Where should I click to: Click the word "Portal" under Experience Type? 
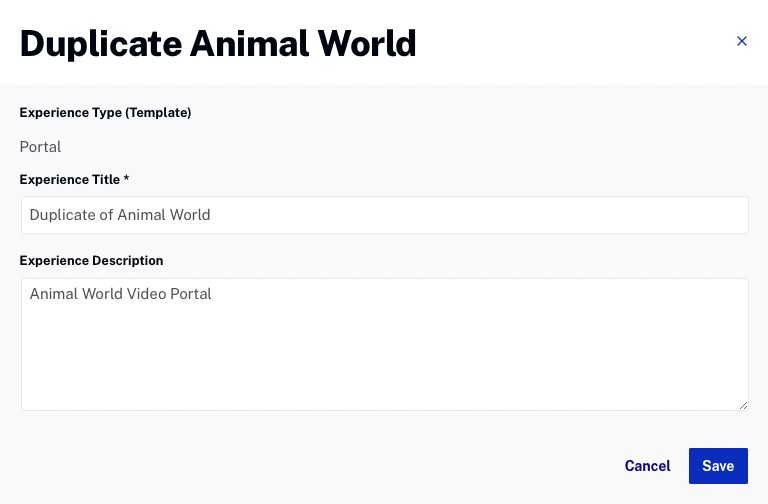coord(40,147)
